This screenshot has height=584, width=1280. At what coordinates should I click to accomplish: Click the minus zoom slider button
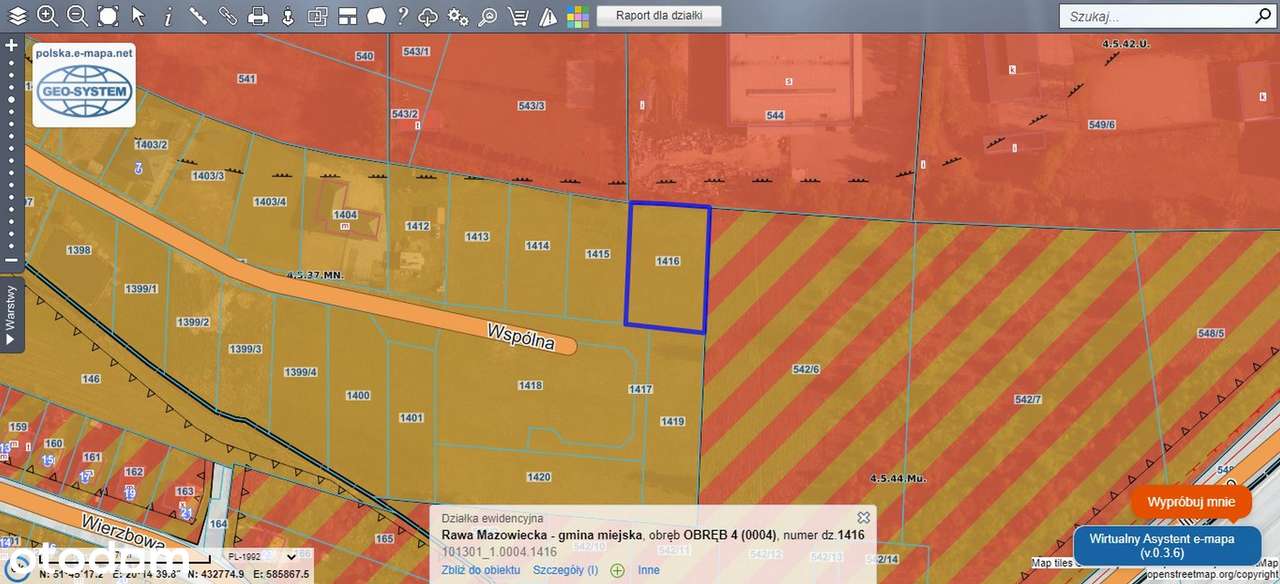[12, 261]
